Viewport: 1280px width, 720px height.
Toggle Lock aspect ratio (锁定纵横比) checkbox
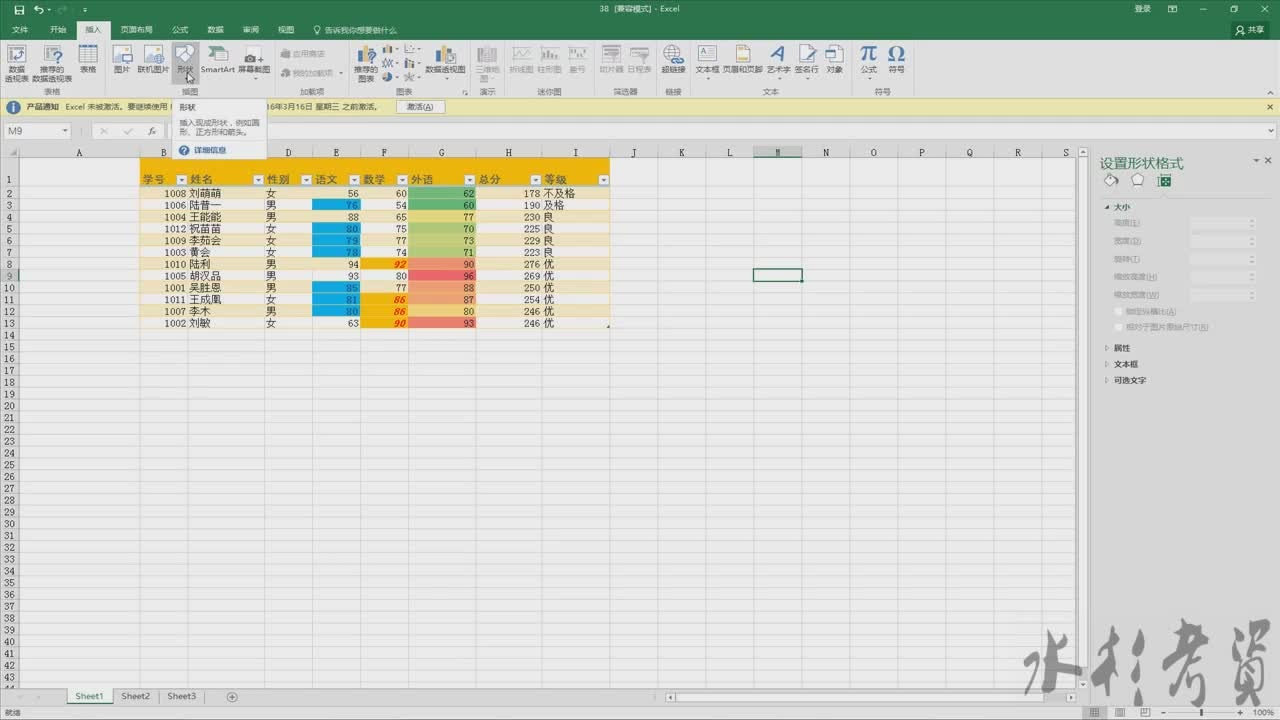[1118, 311]
